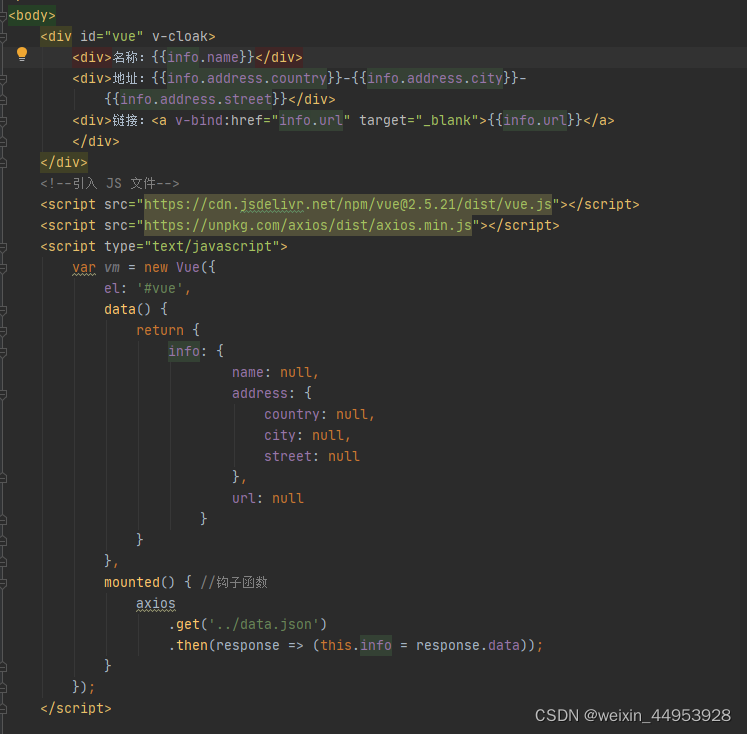Screen dimensions: 747x734
Task: Open the unpkg axios.min.js URL
Action: click(308, 226)
